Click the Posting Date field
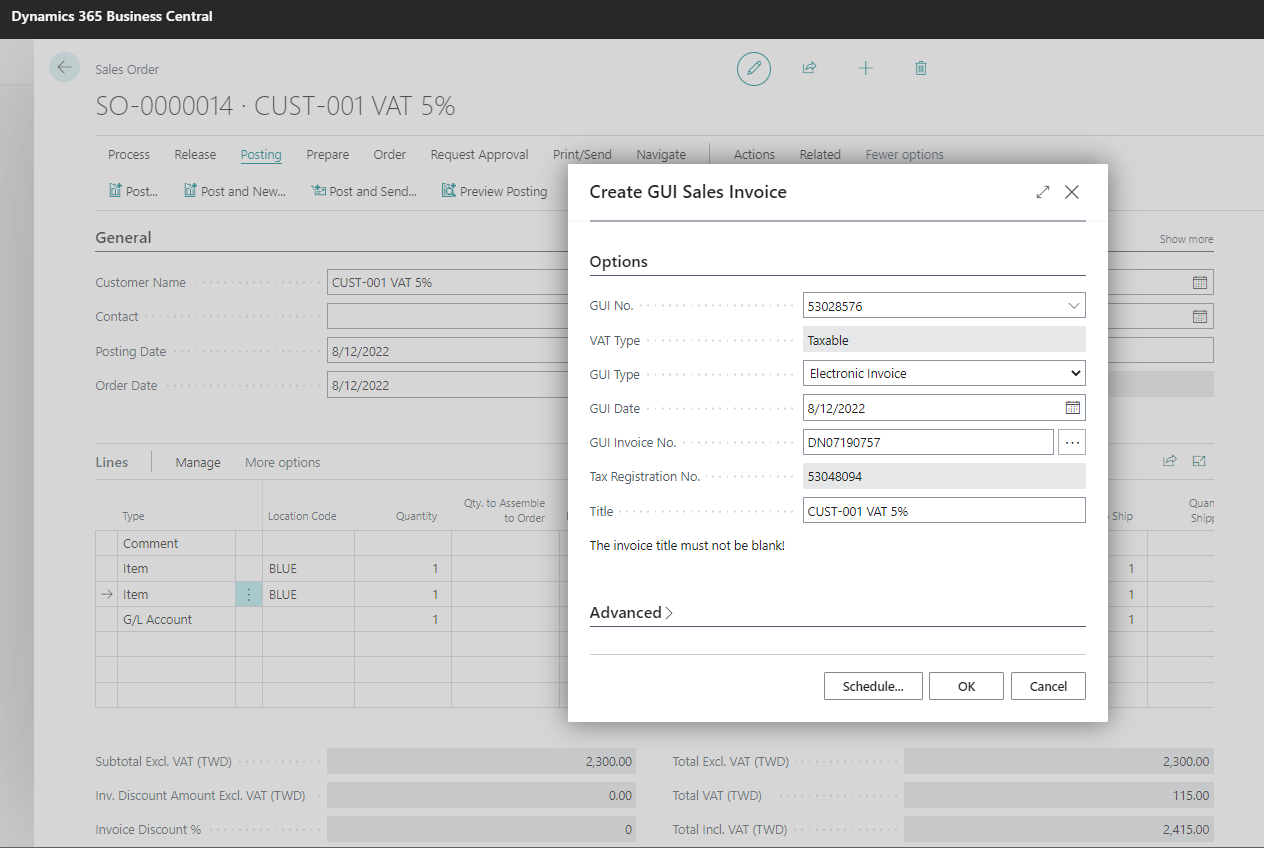Image resolution: width=1264 pixels, height=848 pixels. point(448,351)
